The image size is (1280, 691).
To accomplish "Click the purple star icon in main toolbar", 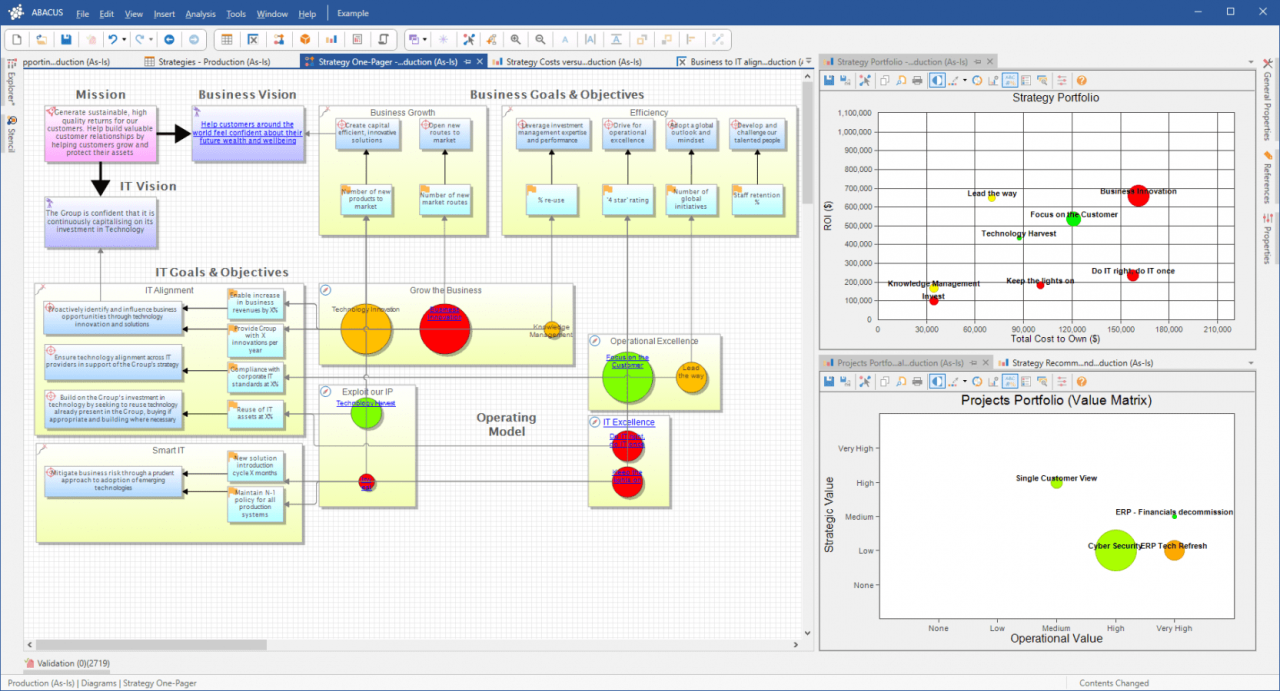I will (x=444, y=39).
